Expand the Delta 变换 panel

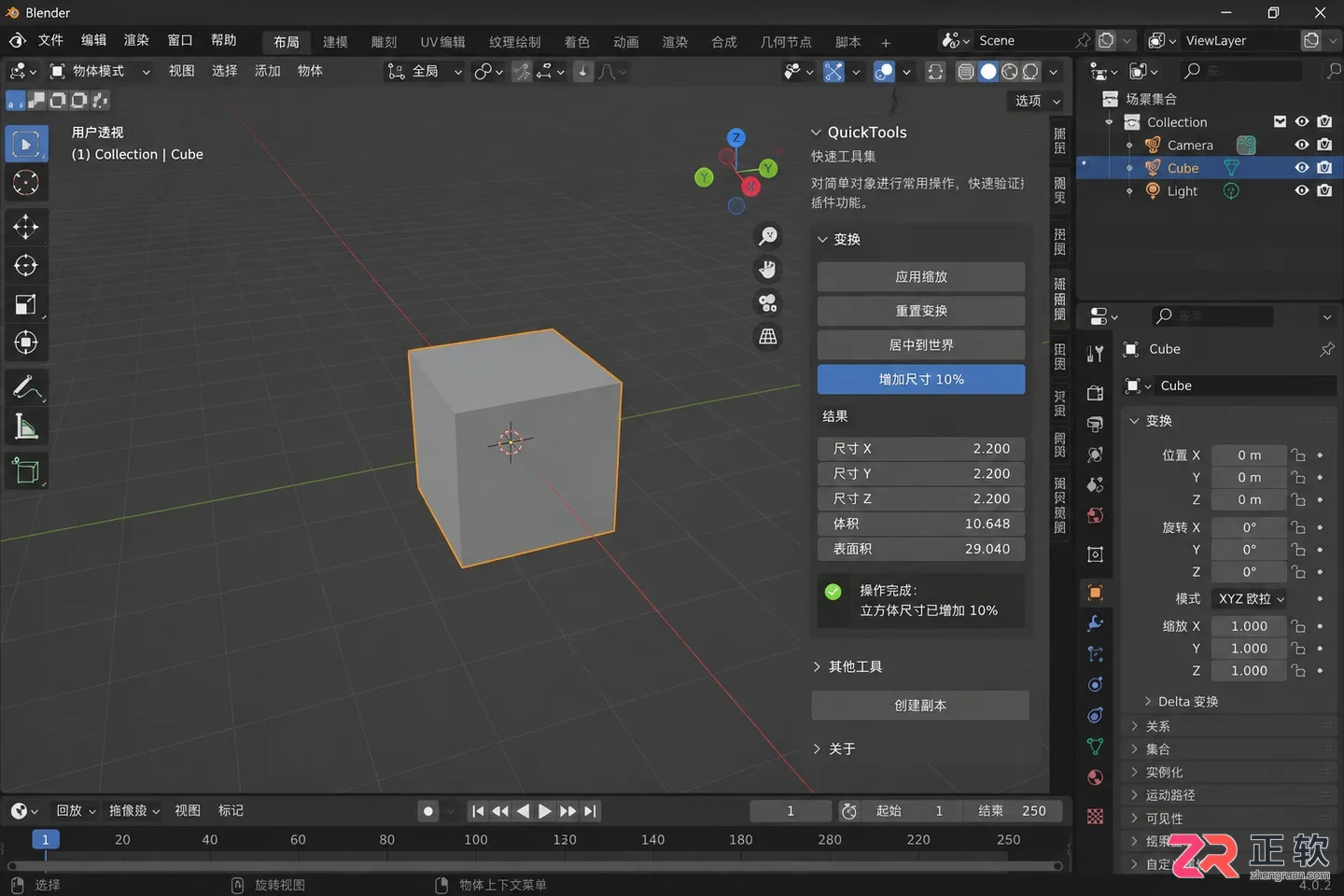tap(1182, 702)
